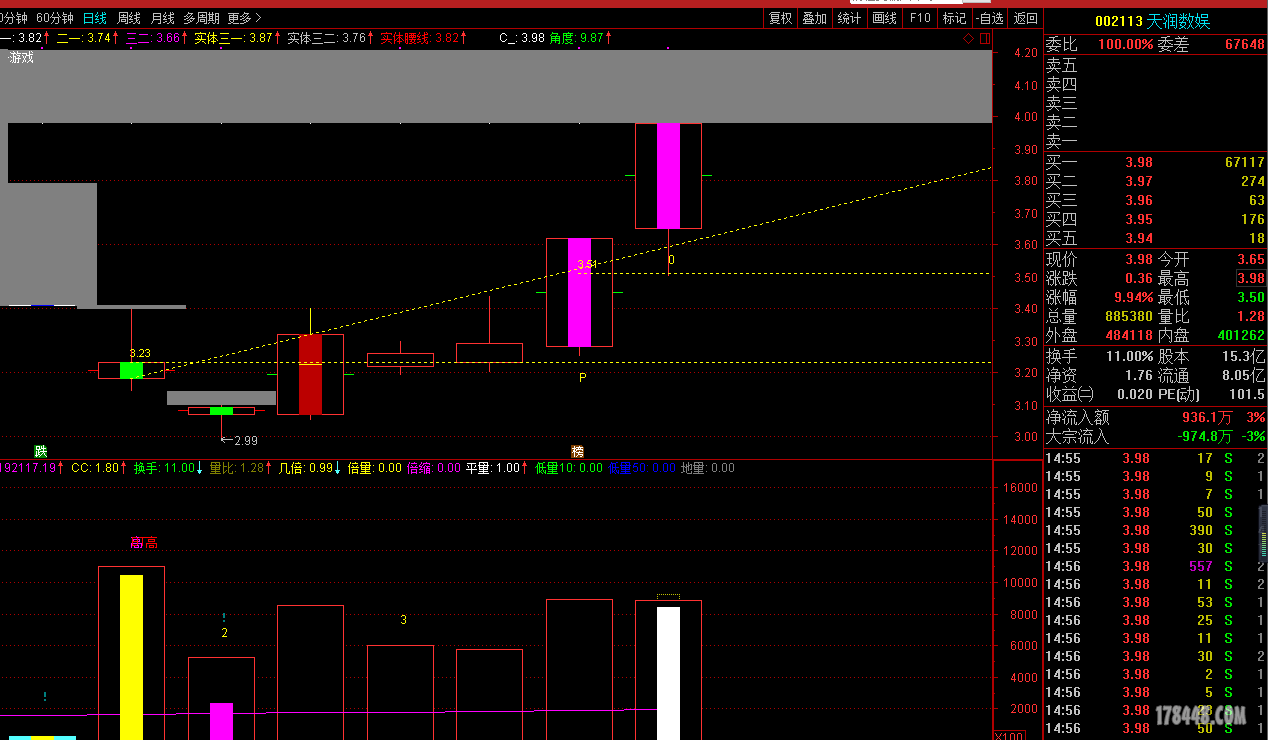Click the tick row with volume 390
Image resolution: width=1268 pixels, height=740 pixels.
click(1155, 530)
